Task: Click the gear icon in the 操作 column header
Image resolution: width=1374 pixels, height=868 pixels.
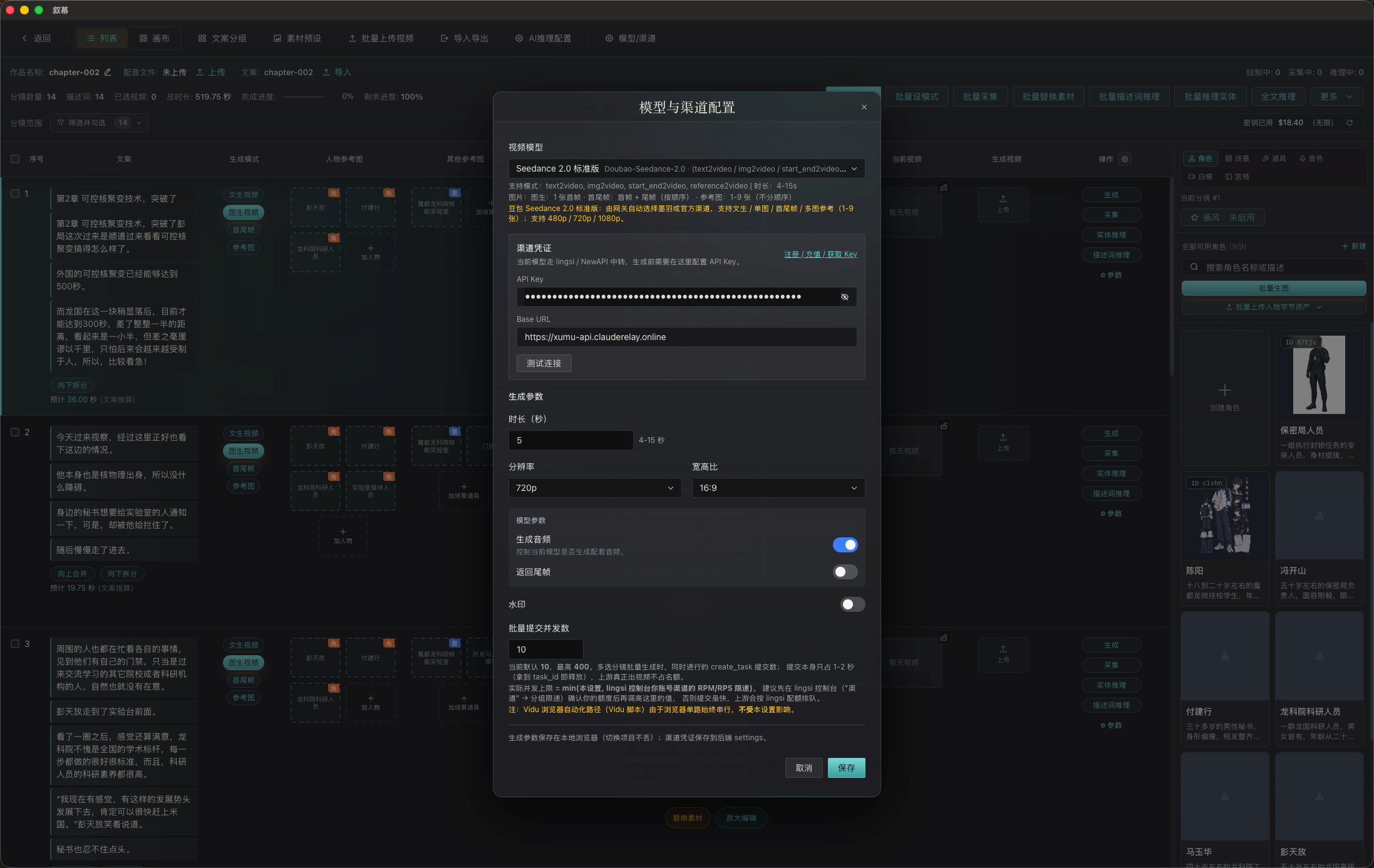Action: point(1125,159)
